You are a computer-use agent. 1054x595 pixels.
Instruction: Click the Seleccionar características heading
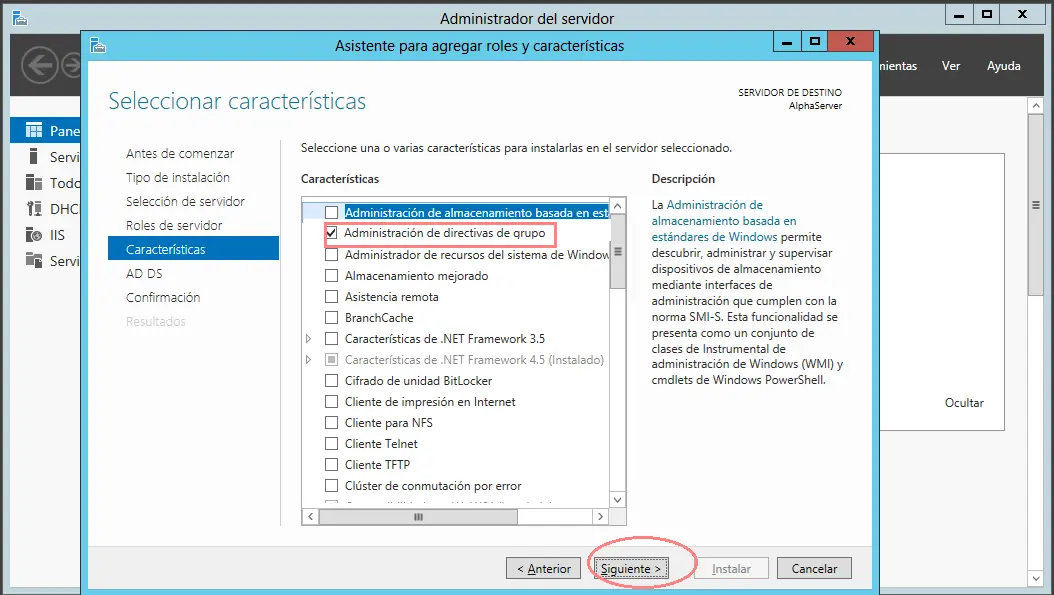pyautogui.click(x=237, y=101)
